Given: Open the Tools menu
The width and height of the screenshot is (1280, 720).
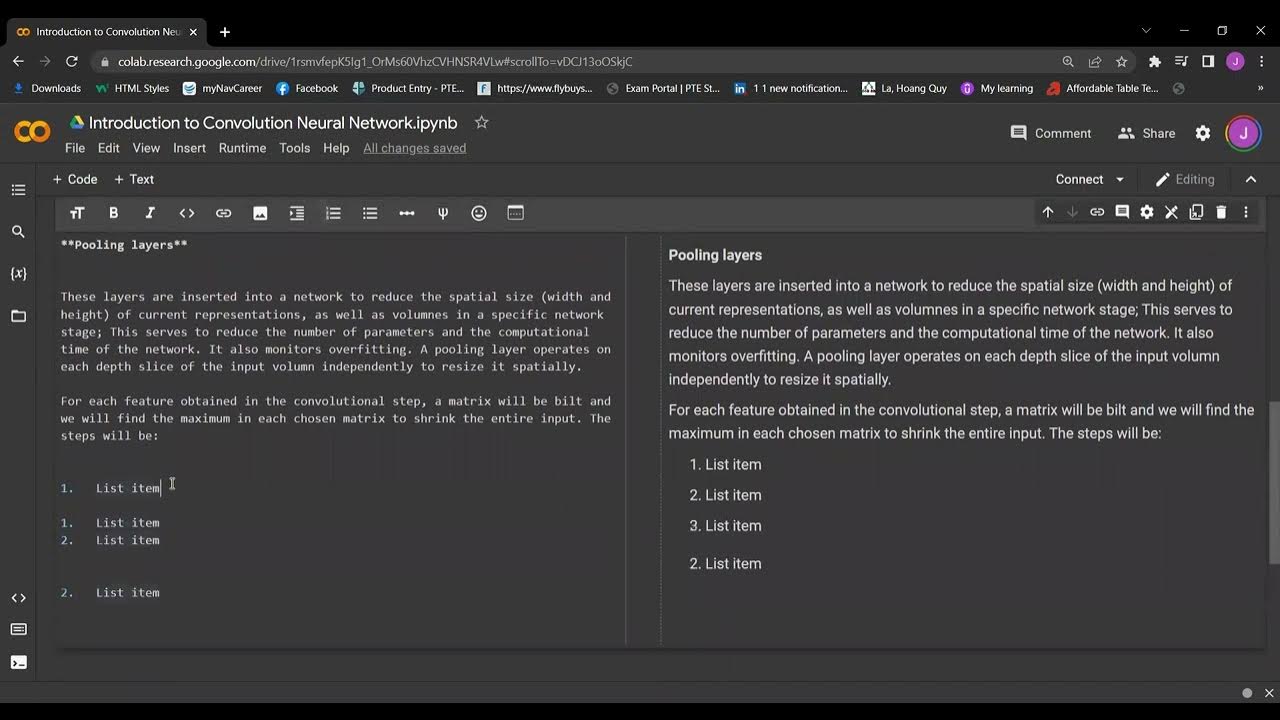Looking at the screenshot, I should [x=294, y=148].
